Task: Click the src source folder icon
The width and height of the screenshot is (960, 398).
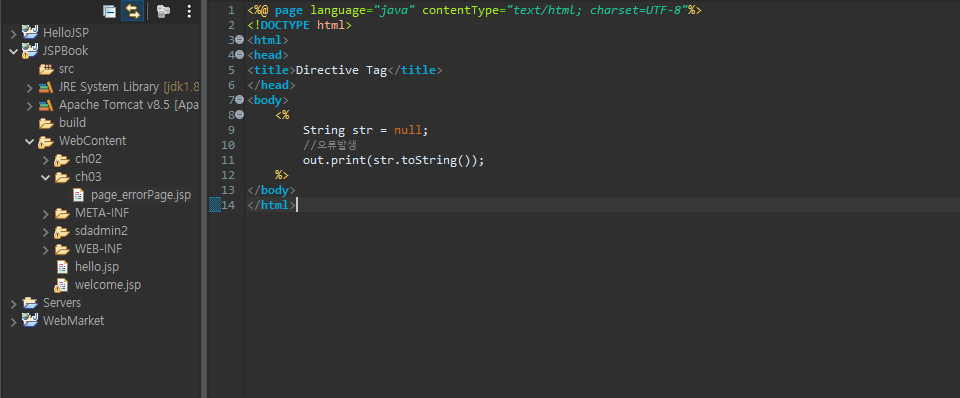Action: tap(46, 69)
